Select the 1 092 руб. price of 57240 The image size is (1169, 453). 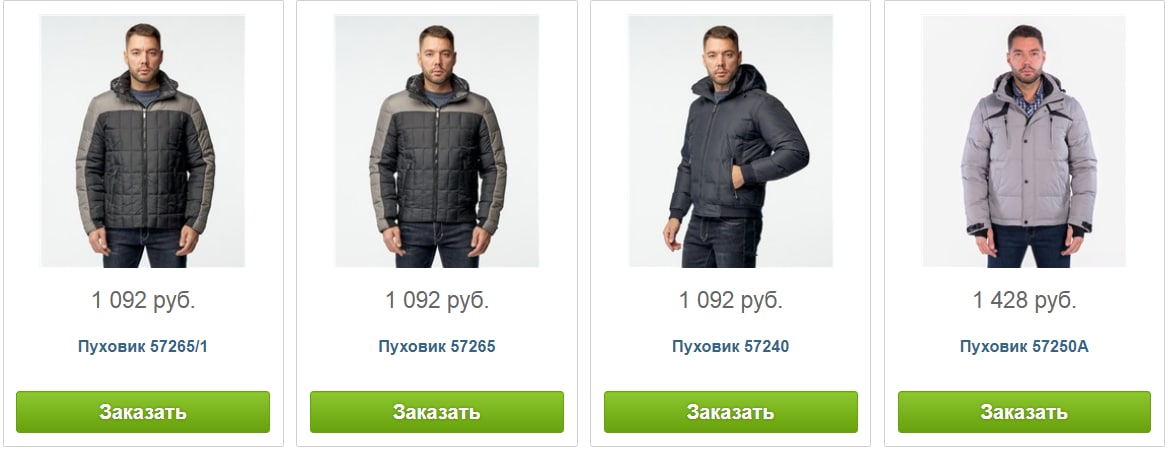point(731,300)
